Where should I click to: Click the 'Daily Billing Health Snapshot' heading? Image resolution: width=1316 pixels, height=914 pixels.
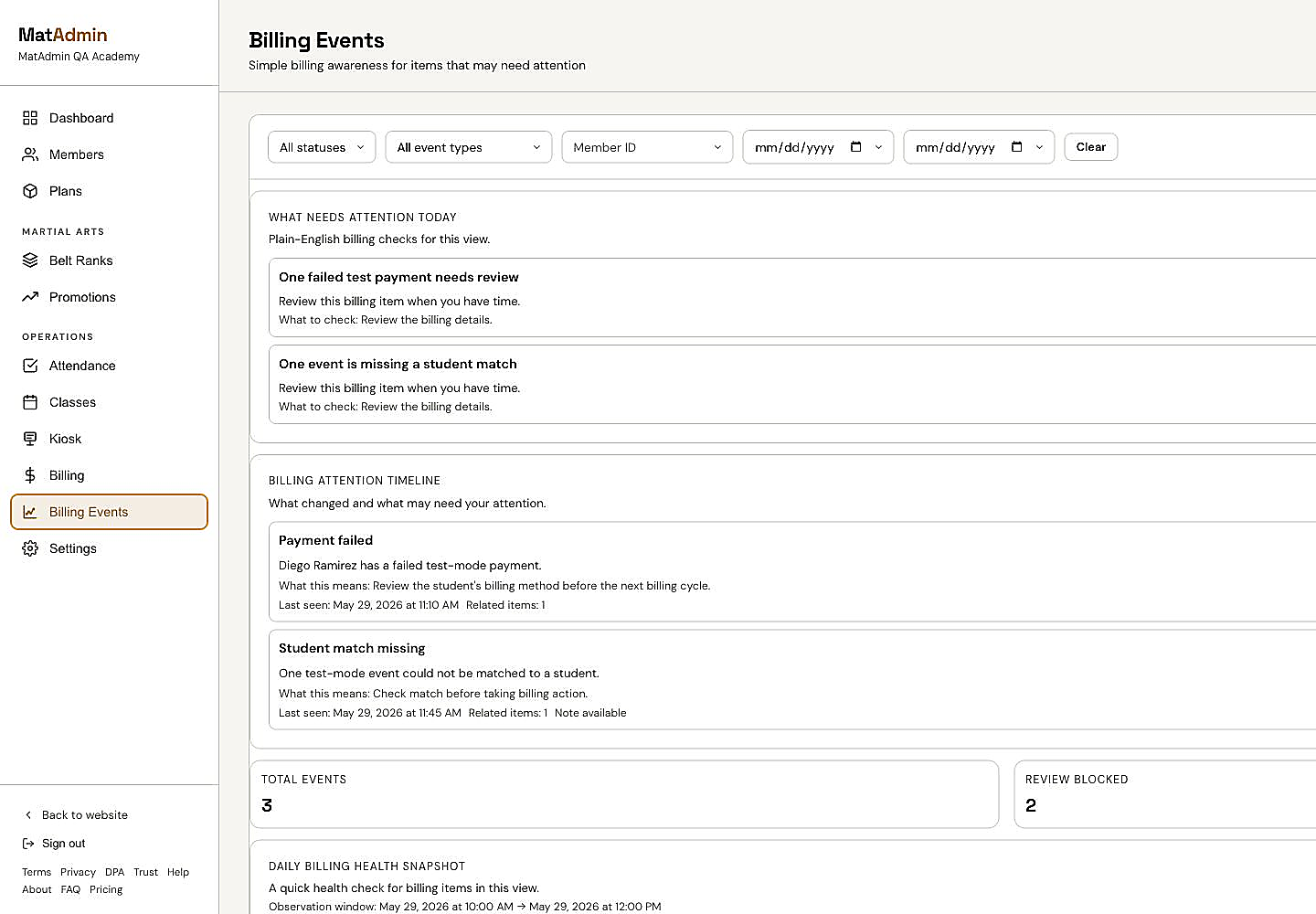(367, 866)
